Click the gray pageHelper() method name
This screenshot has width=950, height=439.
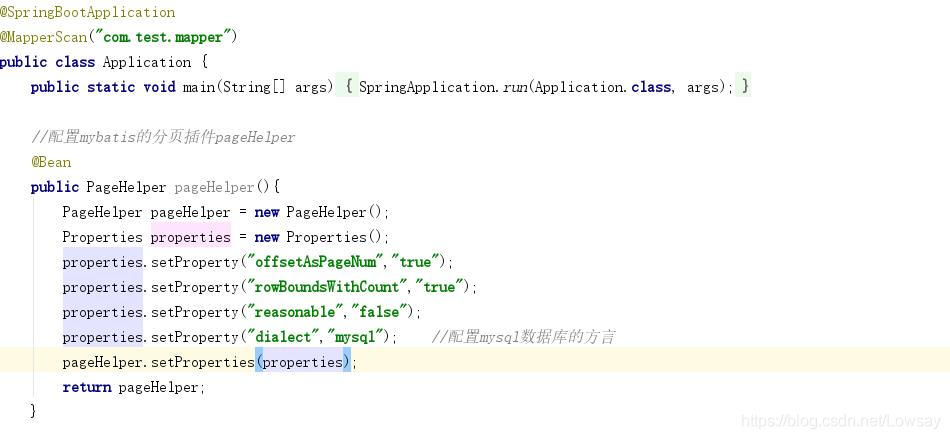pyautogui.click(x=221, y=187)
